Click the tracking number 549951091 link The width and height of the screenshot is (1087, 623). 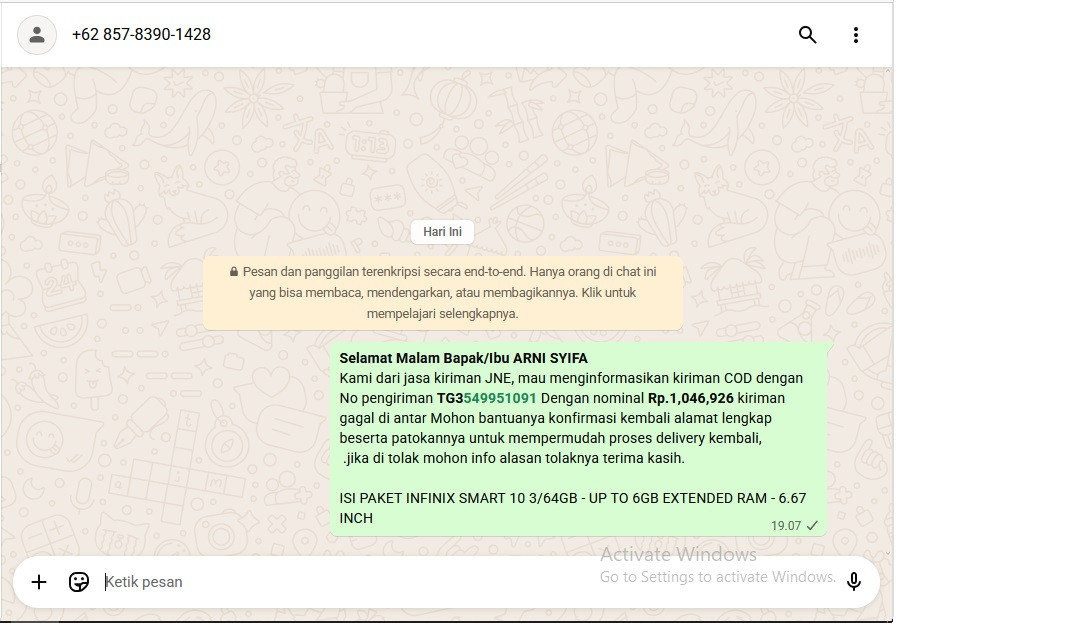click(x=500, y=398)
